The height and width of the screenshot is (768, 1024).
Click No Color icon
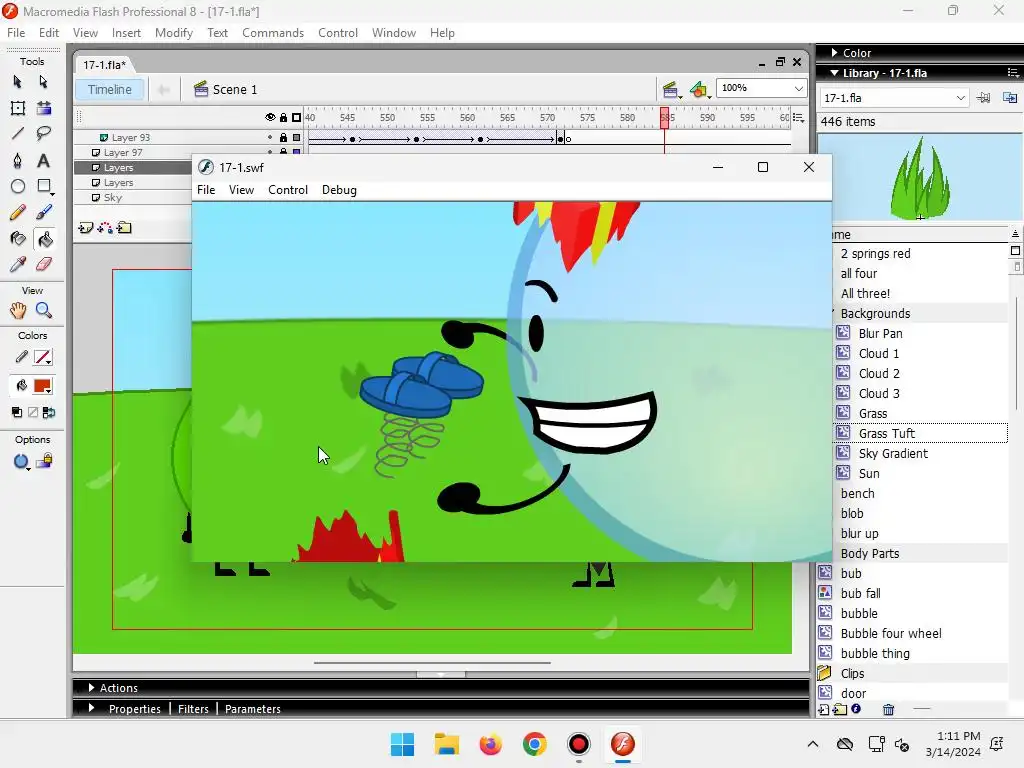click(x=33, y=412)
